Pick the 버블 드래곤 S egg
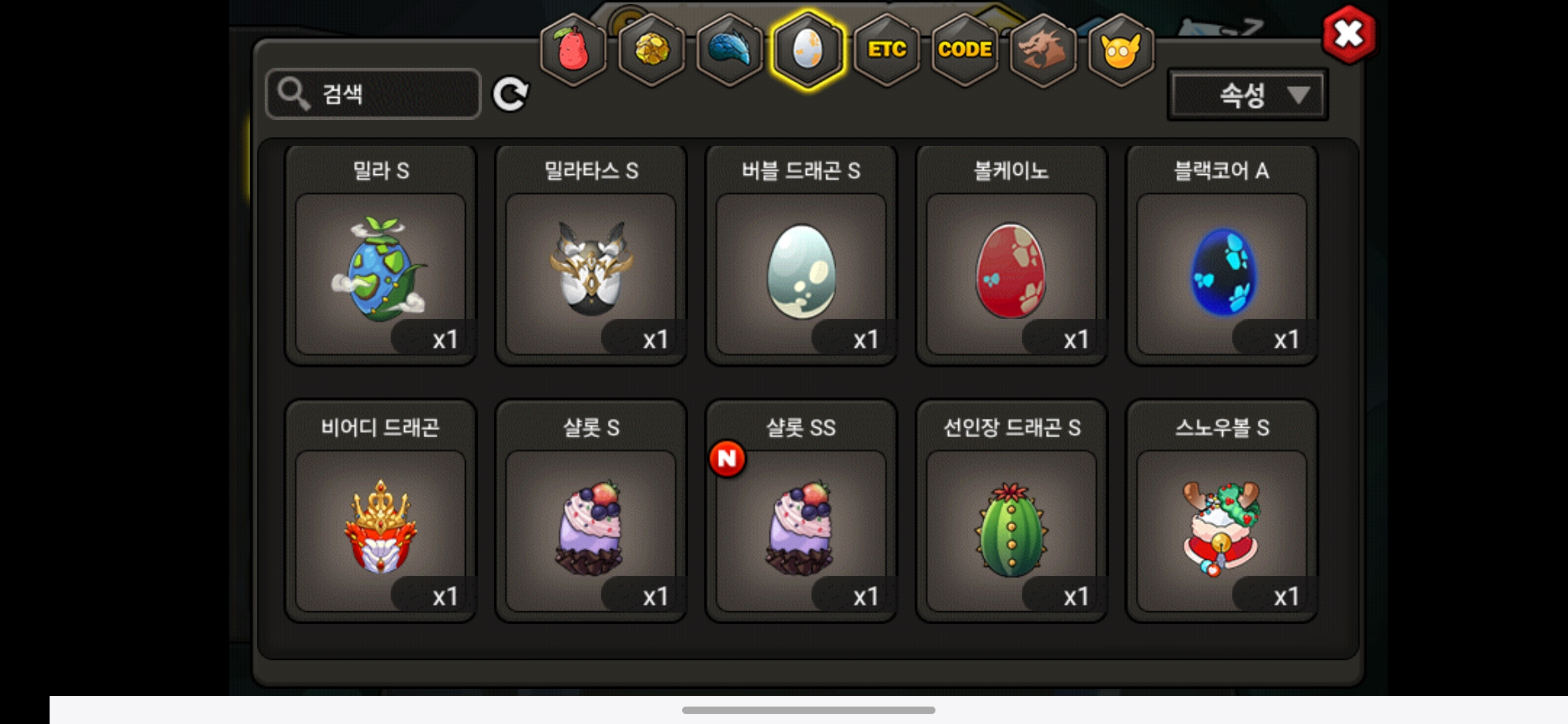This screenshot has width=1568, height=724. pos(801,255)
